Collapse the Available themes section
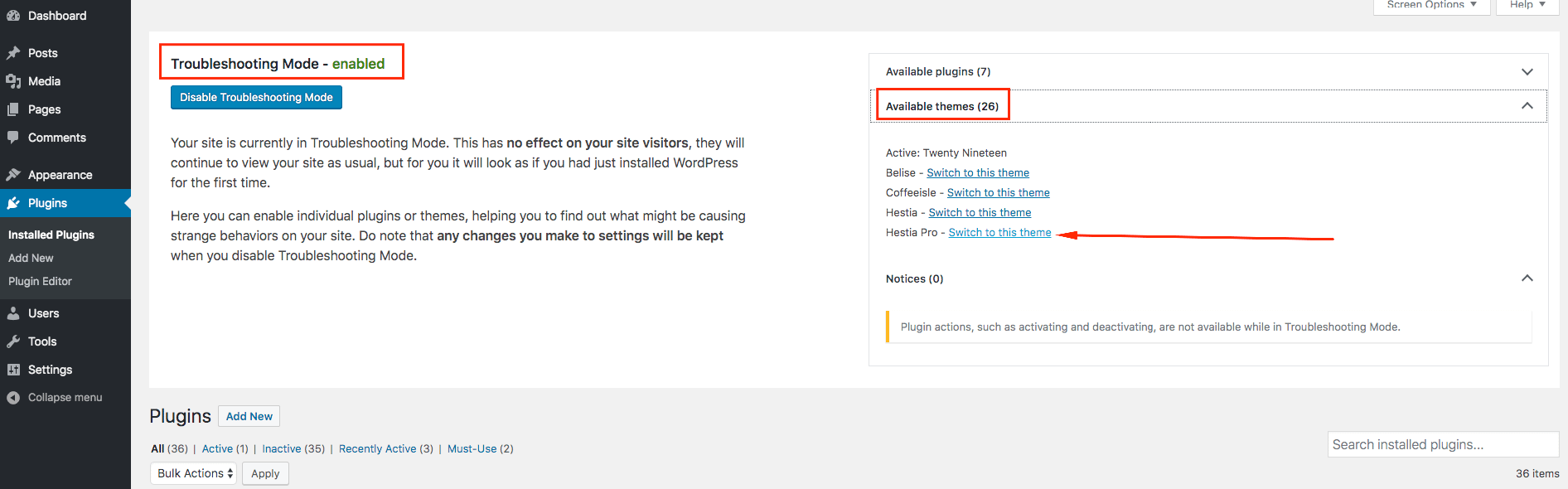This screenshot has width=1568, height=489. pos(1527,106)
